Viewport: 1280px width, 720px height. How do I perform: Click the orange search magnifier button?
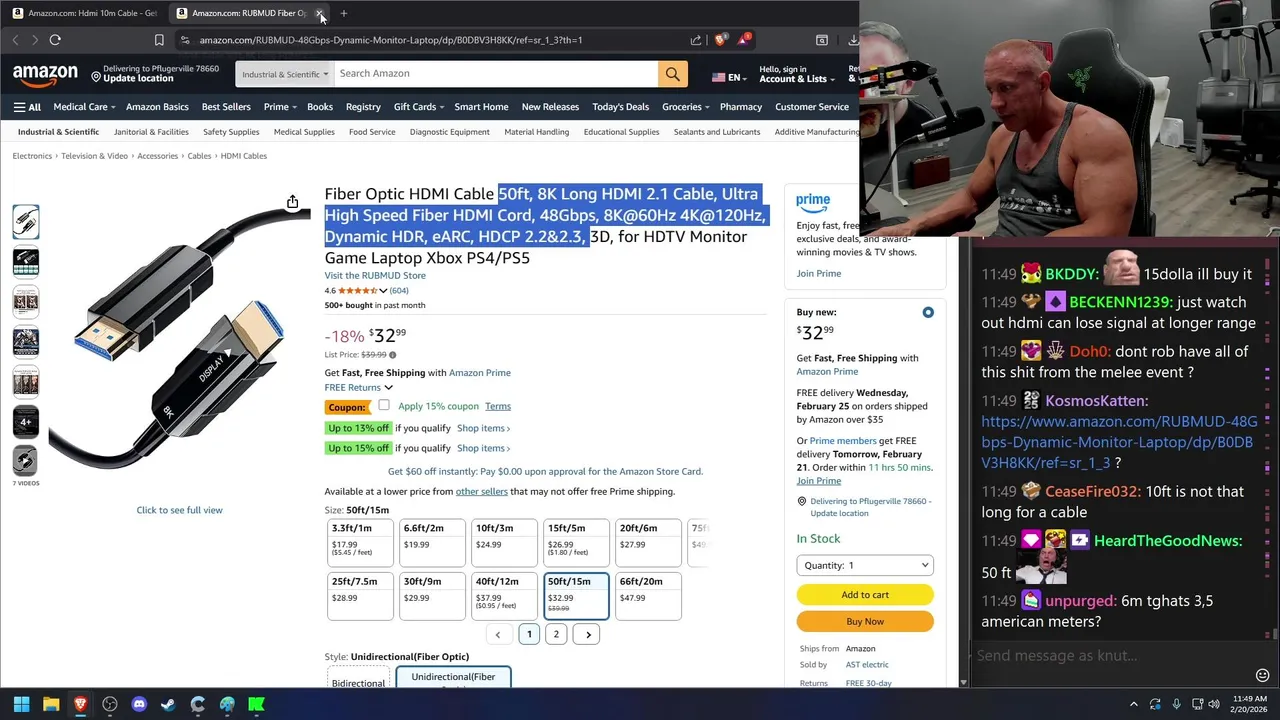tap(672, 74)
